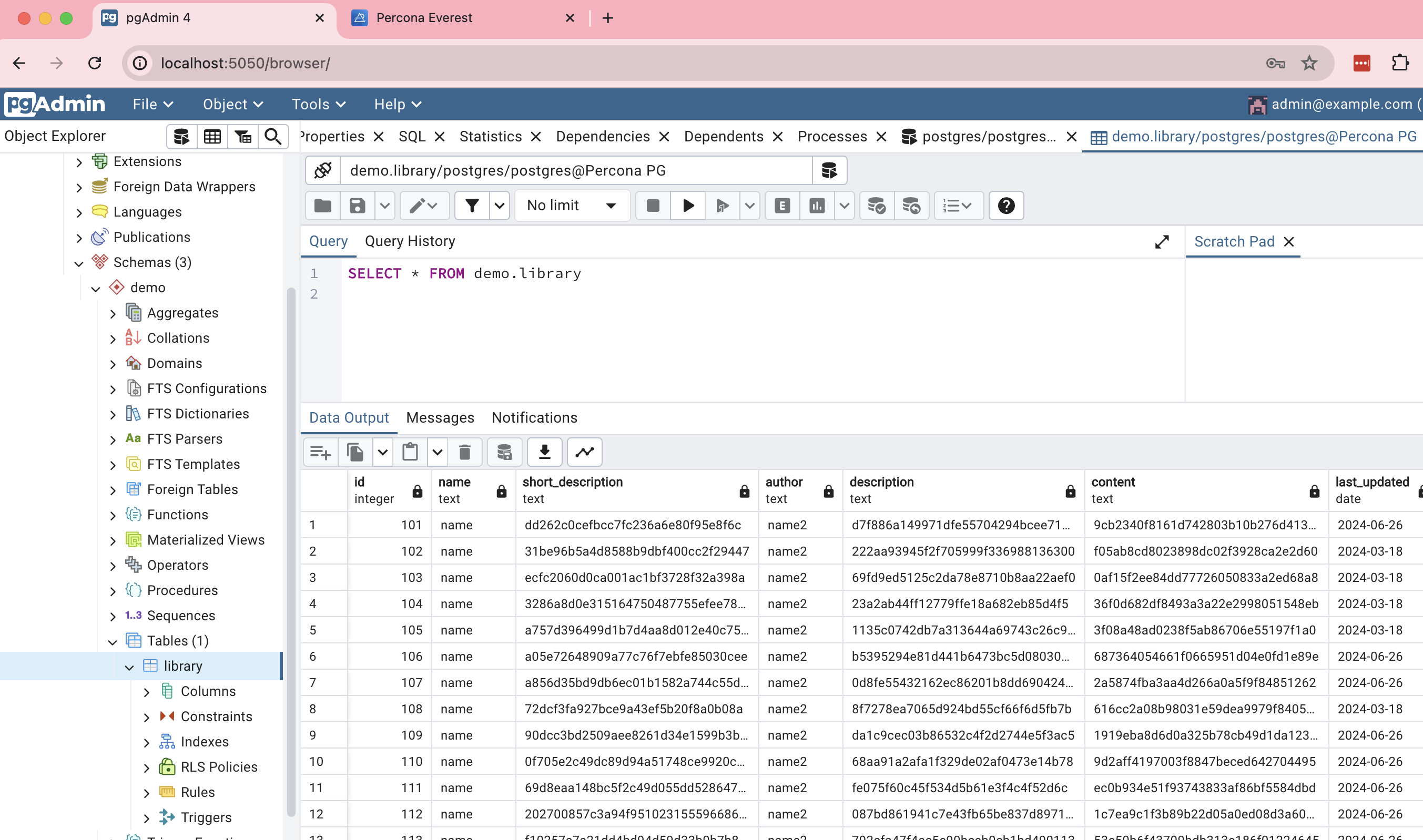The image size is (1423, 840).
Task: Click the Explain Analyze chart icon
Action: coord(817,206)
